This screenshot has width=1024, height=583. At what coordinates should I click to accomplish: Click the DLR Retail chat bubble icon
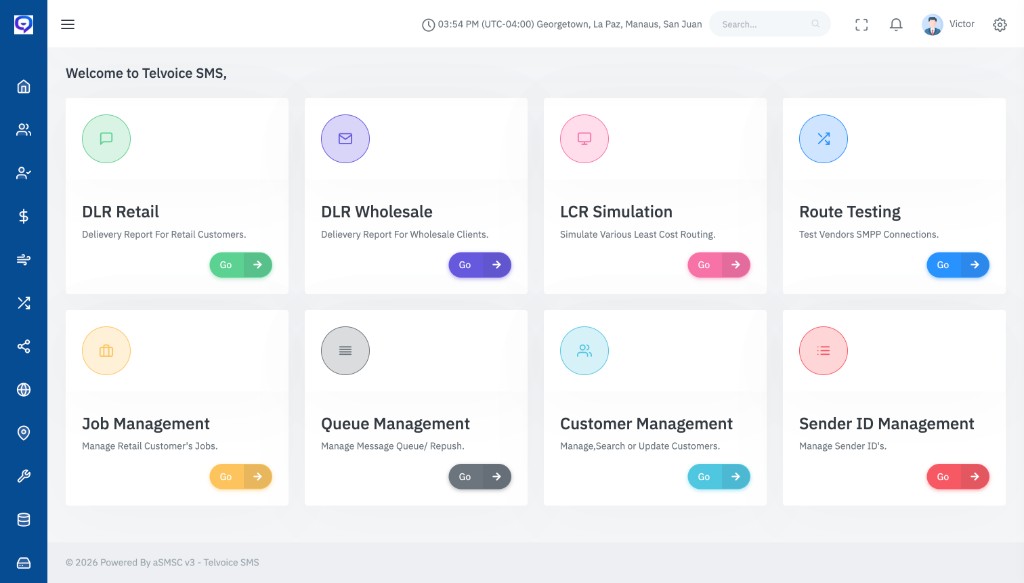tap(106, 138)
